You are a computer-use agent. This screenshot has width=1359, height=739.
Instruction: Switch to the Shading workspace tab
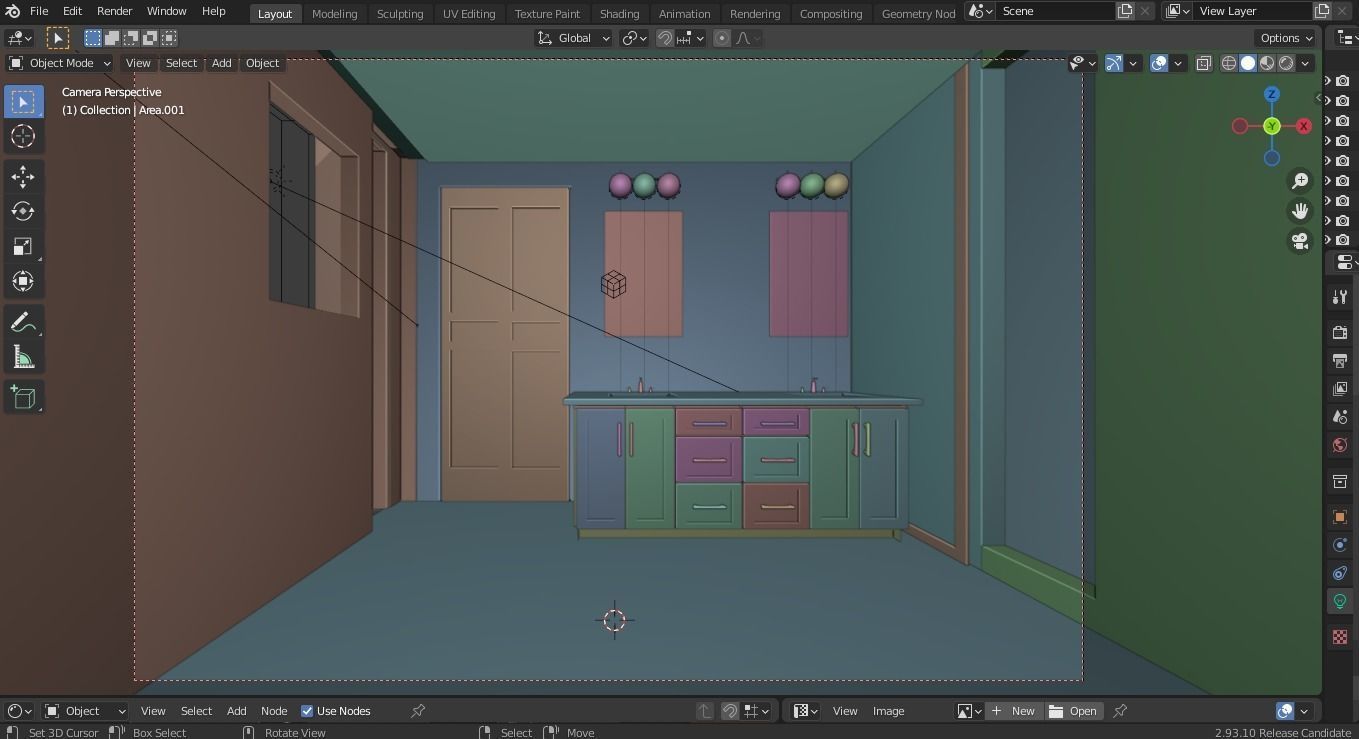[619, 13]
